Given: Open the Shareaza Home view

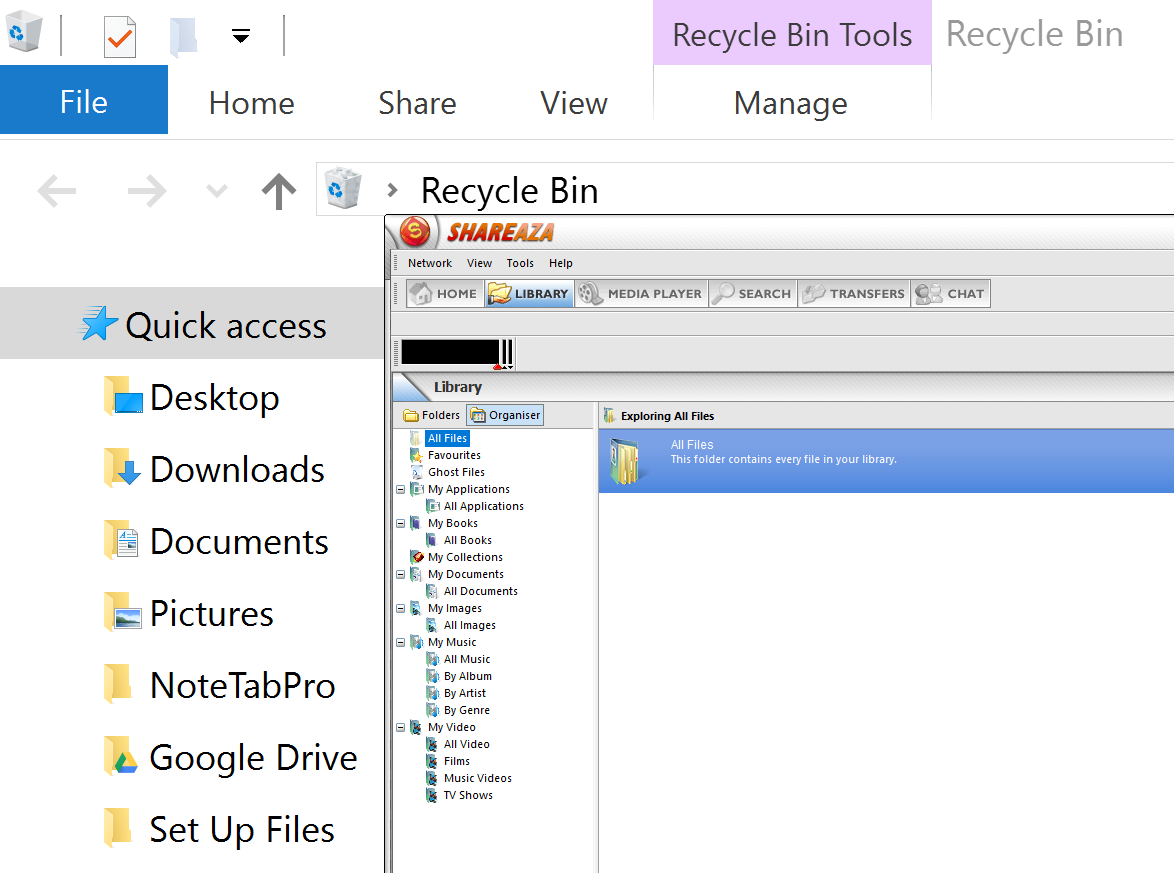Looking at the screenshot, I should [x=445, y=294].
